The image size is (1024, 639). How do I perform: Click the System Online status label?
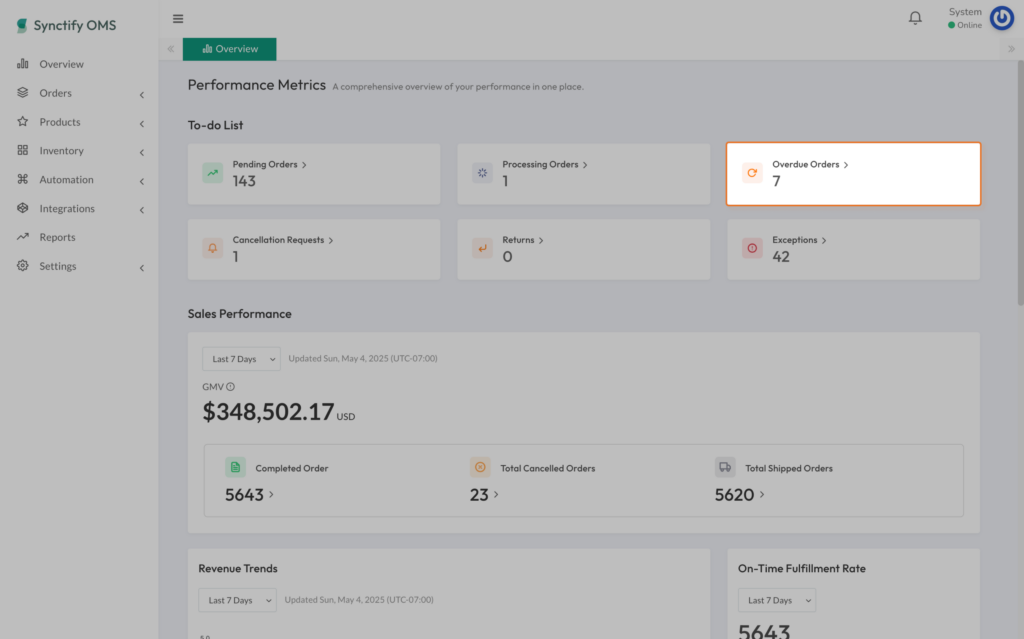click(x=965, y=25)
